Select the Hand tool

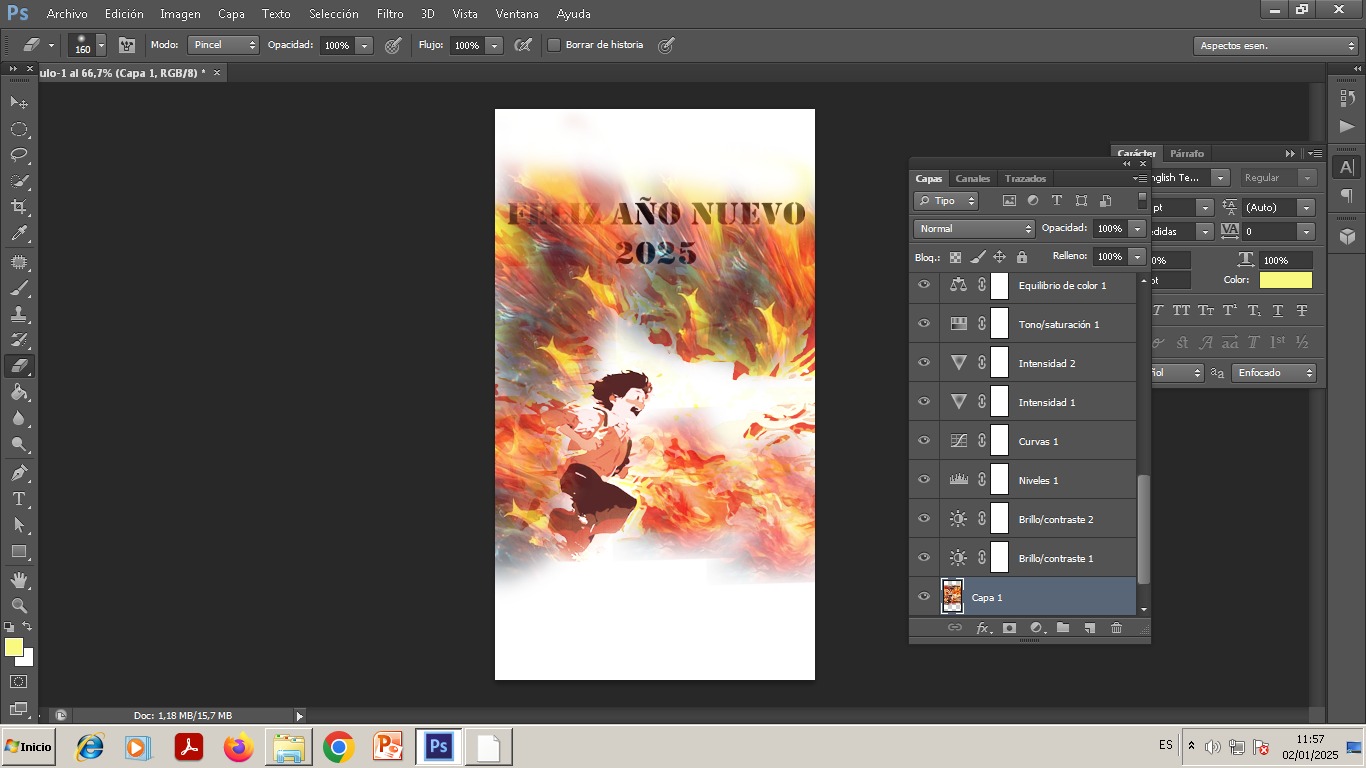19,579
